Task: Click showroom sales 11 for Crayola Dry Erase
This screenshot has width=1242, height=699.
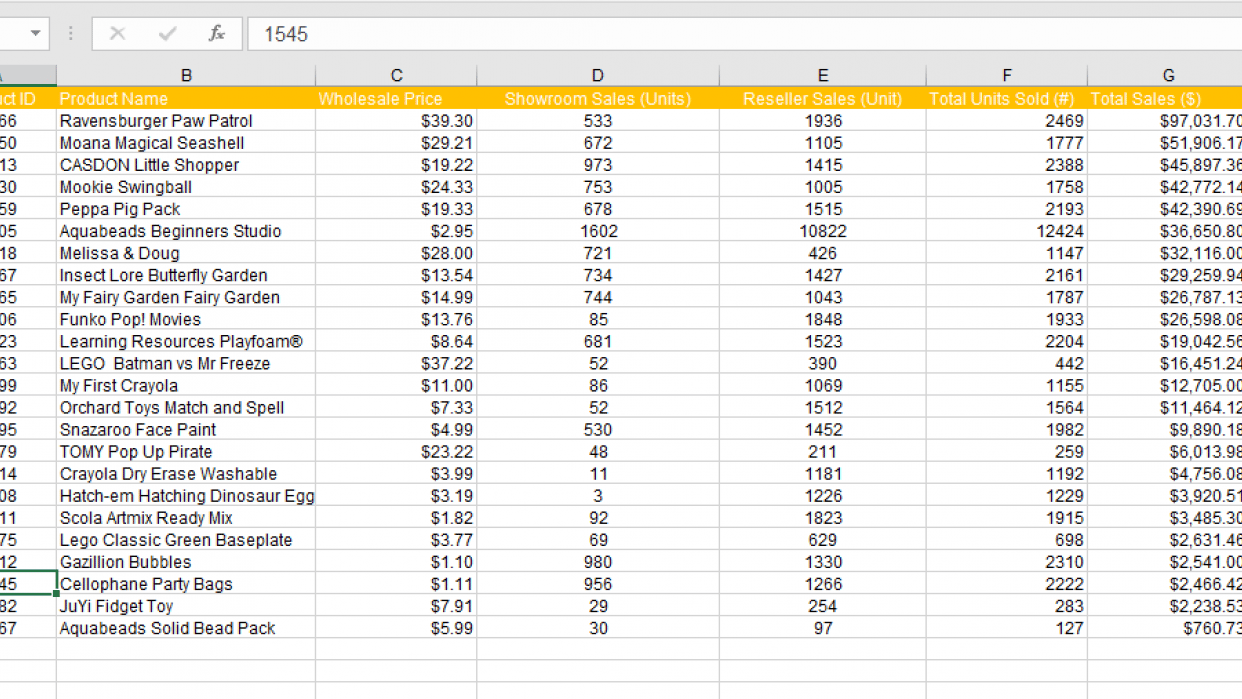Action: tap(598, 473)
